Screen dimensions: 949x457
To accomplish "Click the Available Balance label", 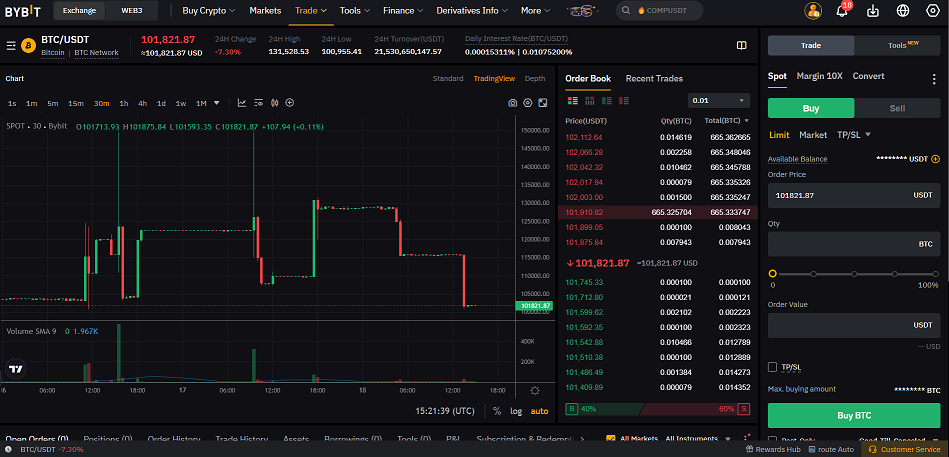I will (x=797, y=159).
